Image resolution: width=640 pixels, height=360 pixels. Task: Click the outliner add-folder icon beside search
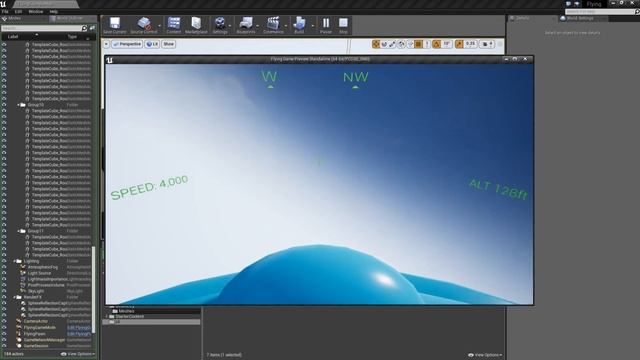92,28
